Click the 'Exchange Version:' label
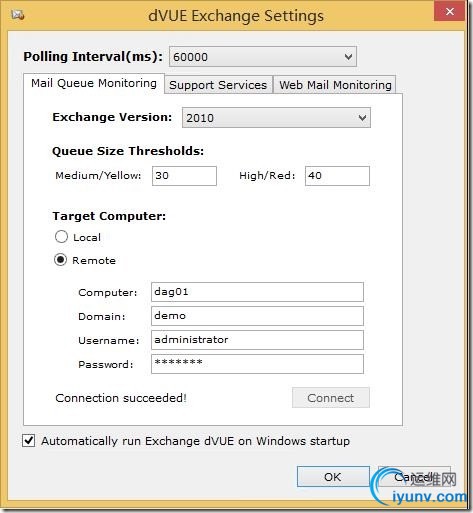The image size is (473, 513). pos(112,117)
